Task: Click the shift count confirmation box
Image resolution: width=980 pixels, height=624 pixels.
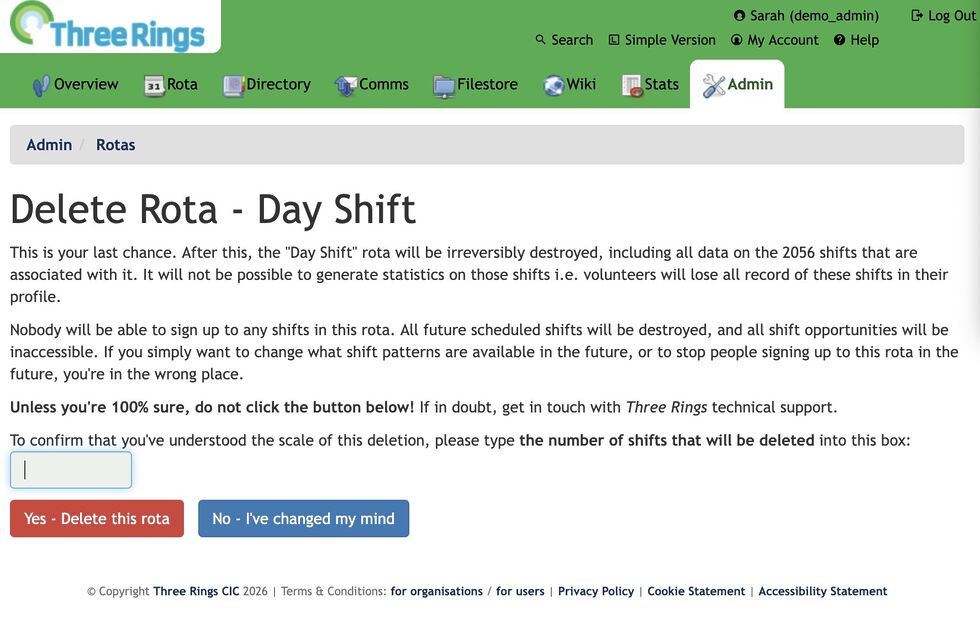Action: click(x=70, y=470)
